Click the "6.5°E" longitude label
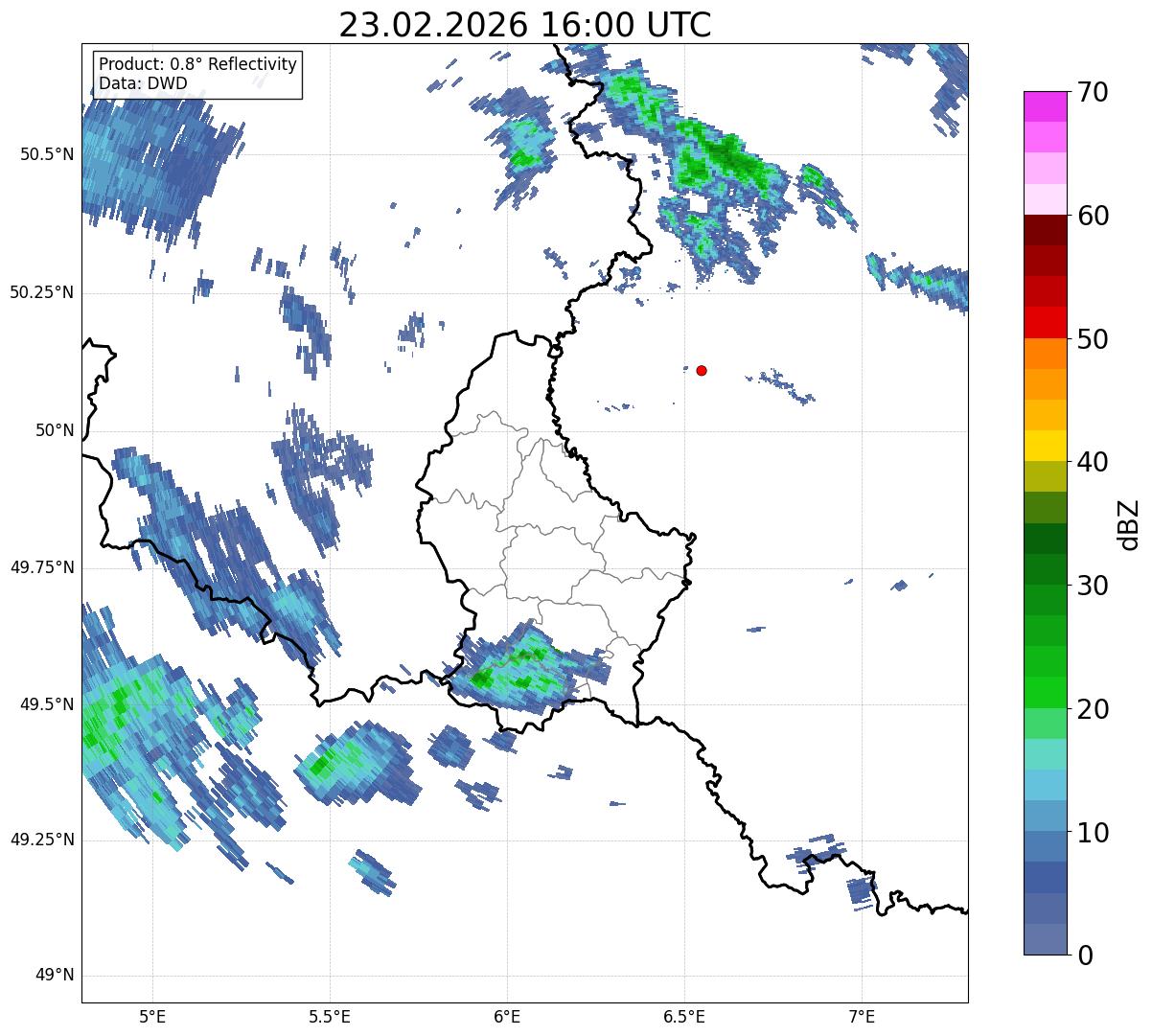This screenshot has width=1152, height=1036. point(684,1017)
